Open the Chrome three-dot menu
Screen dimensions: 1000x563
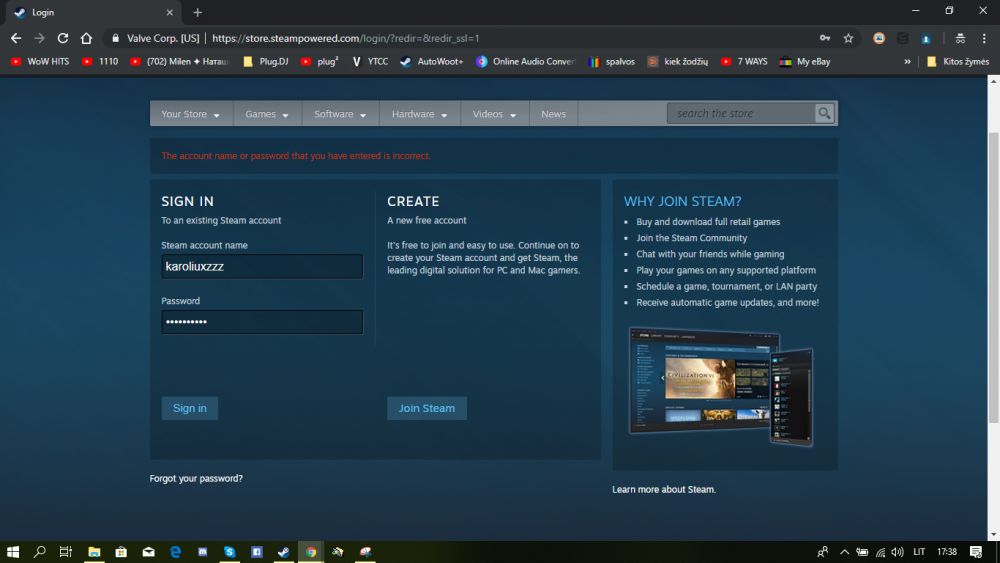coord(984,38)
